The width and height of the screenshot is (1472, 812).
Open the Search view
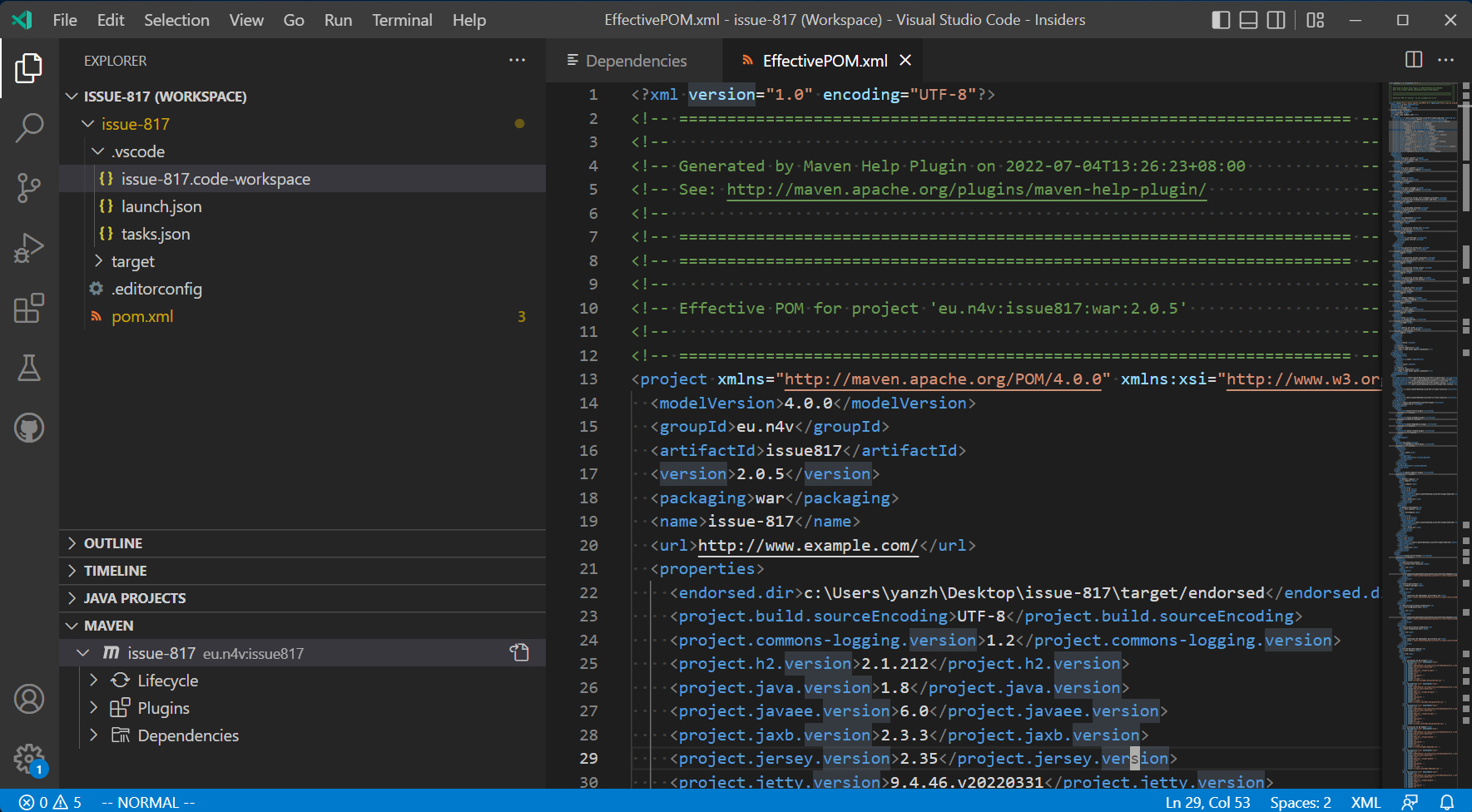pos(29,127)
